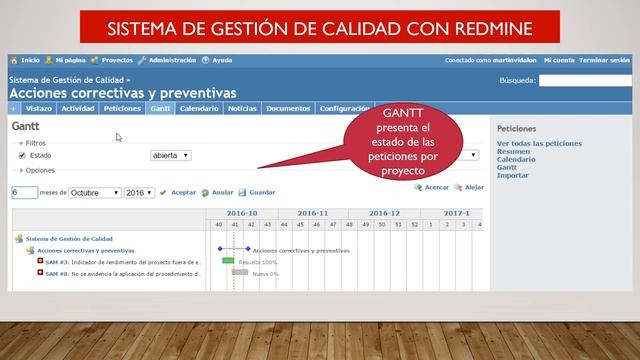This screenshot has width=640, height=360.
Task: Select the Gantt tab
Action: click(x=160, y=109)
